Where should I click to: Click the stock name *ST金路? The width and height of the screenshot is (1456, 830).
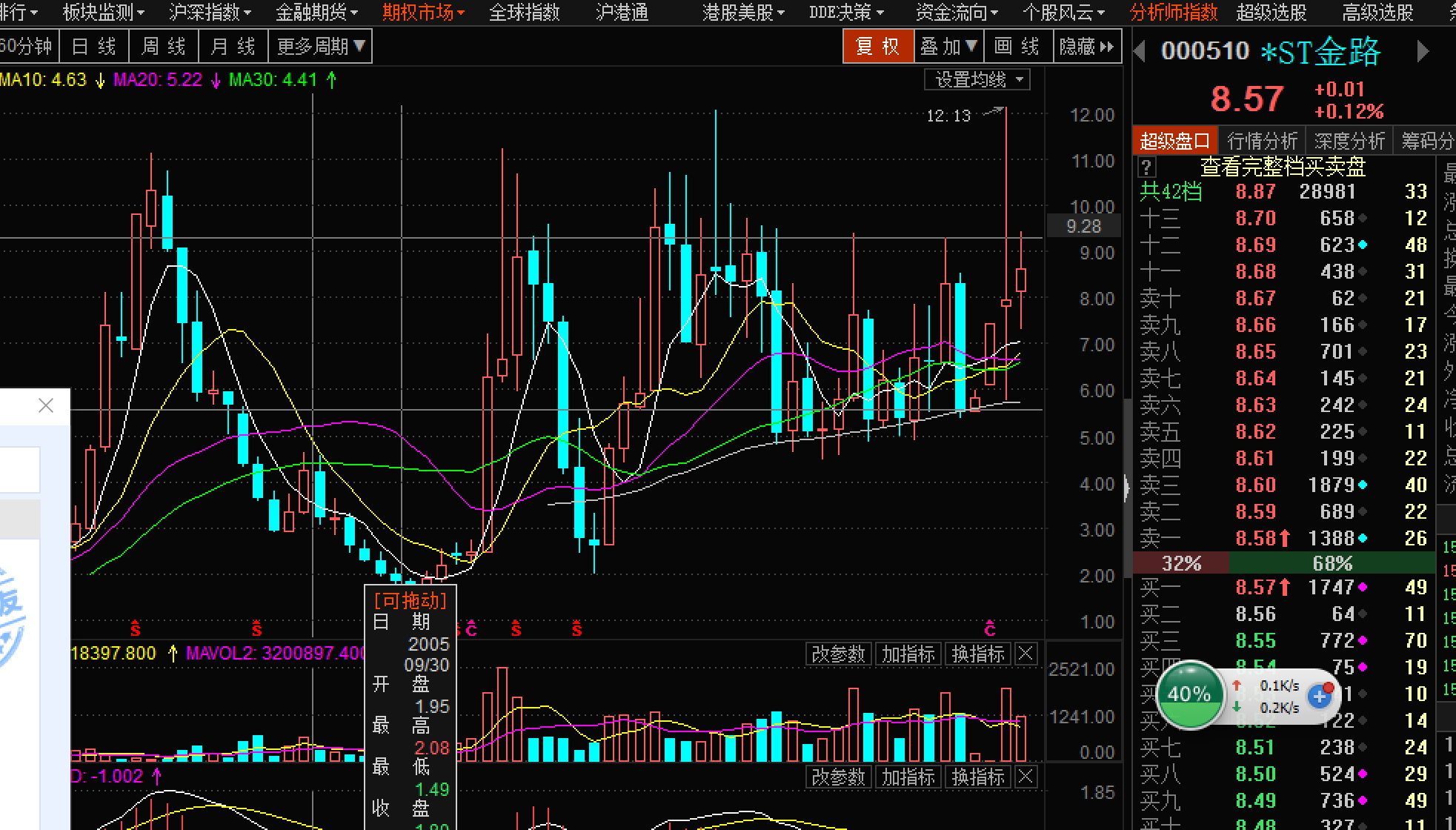coord(1320,52)
